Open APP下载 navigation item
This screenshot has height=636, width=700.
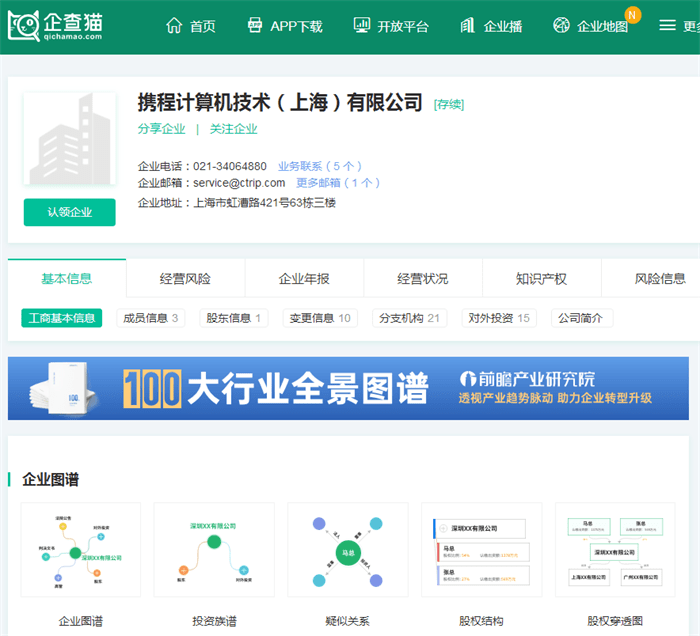296,26
